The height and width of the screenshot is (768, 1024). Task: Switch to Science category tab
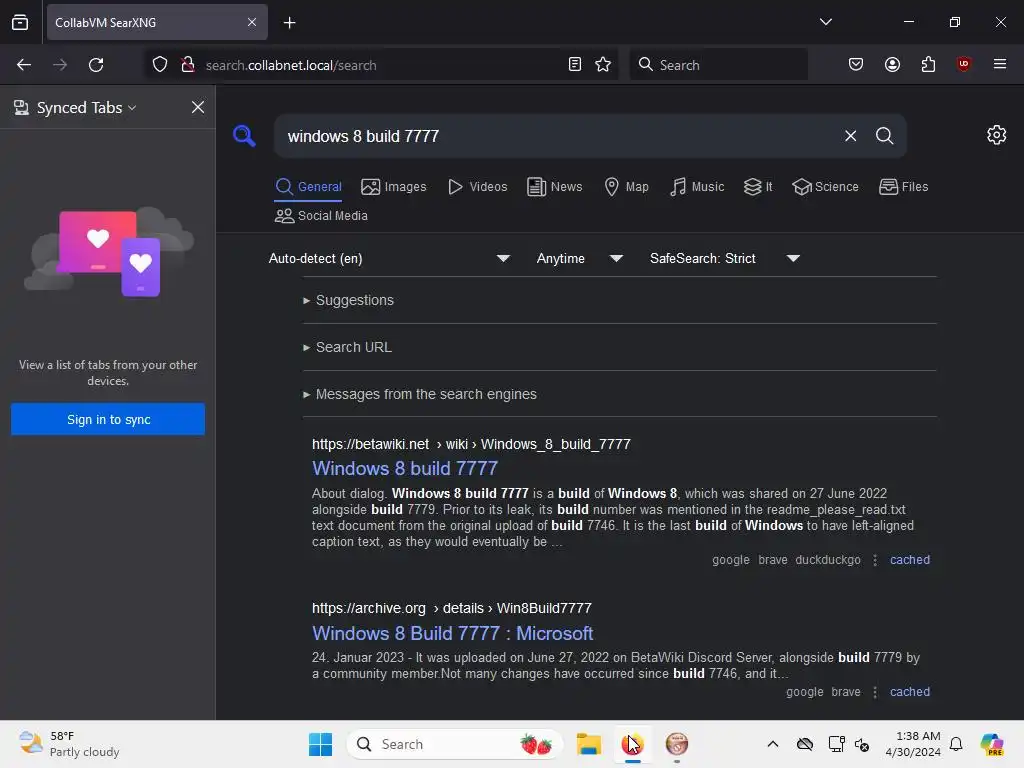coord(825,187)
